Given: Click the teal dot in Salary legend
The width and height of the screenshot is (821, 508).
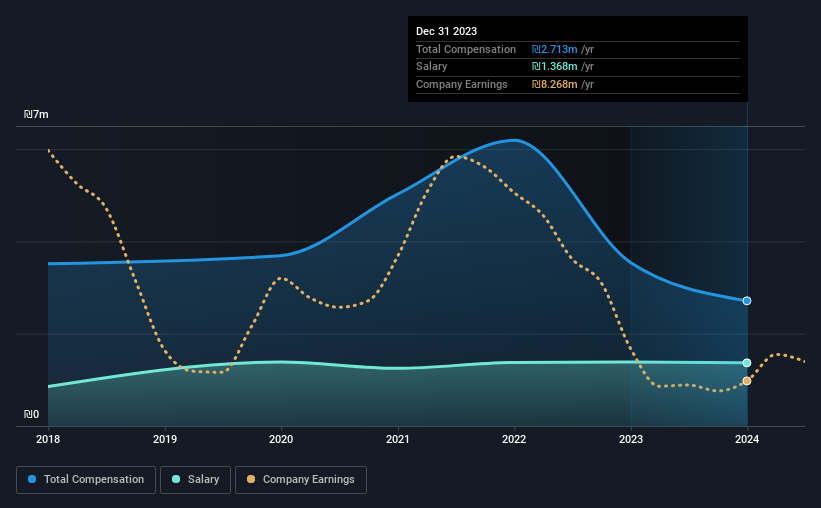Looking at the screenshot, I should (176, 479).
